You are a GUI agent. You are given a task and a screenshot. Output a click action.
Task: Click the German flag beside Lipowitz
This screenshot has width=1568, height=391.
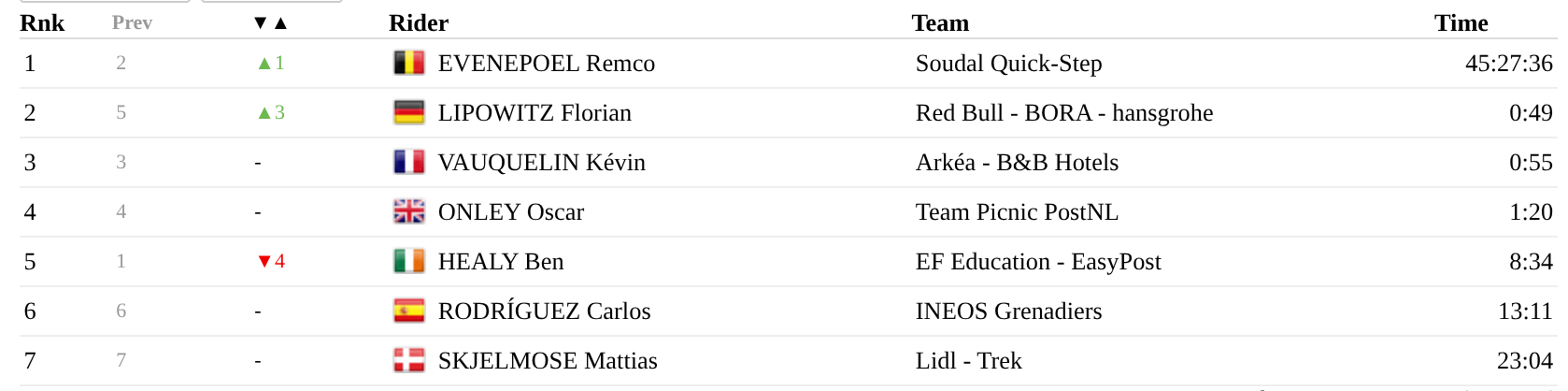(x=408, y=112)
